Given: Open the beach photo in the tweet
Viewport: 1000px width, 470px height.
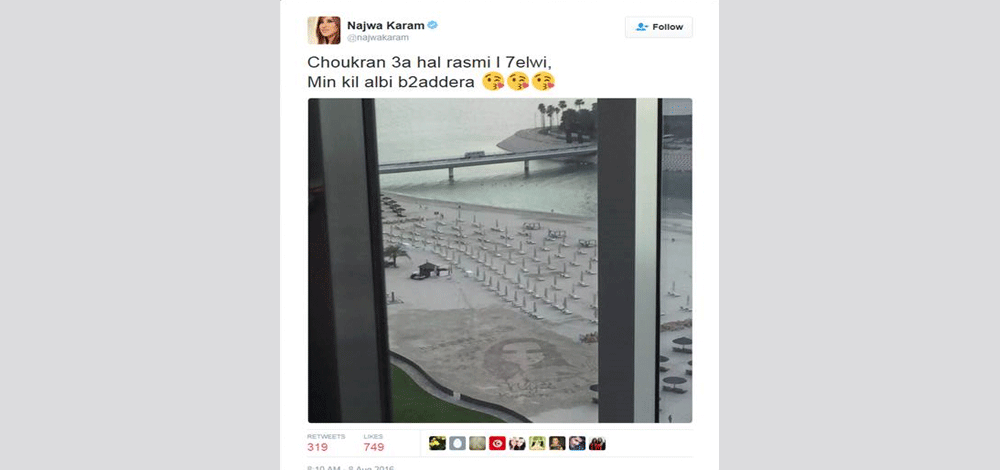Looking at the screenshot, I should (x=500, y=260).
